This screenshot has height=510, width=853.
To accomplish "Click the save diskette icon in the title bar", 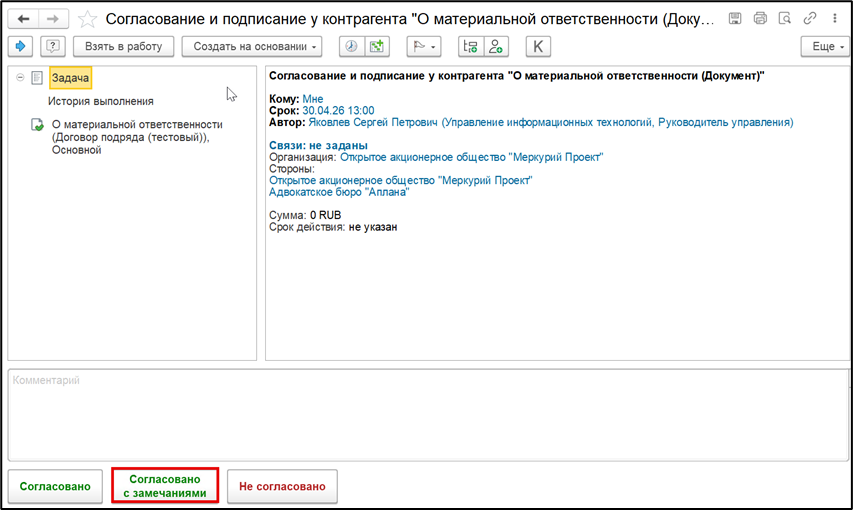I will point(735,19).
